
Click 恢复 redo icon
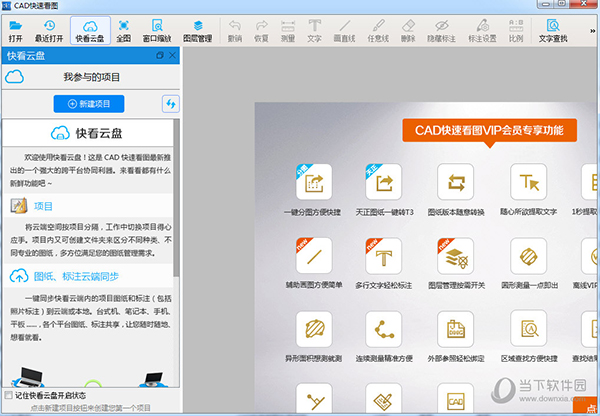coord(261,31)
